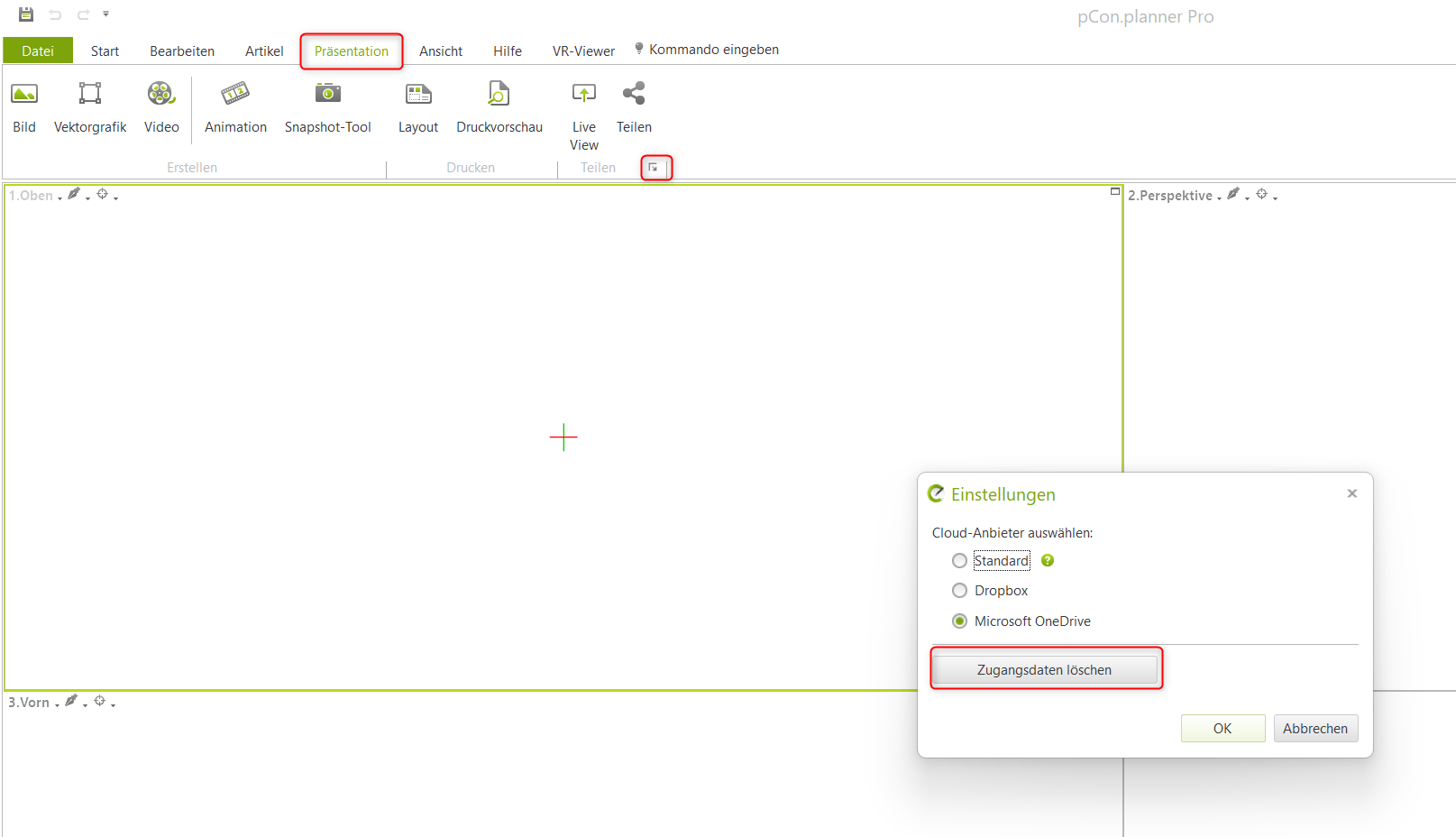Click the Kommando eingeben search field
The height and width of the screenshot is (837, 1456).
tap(713, 50)
